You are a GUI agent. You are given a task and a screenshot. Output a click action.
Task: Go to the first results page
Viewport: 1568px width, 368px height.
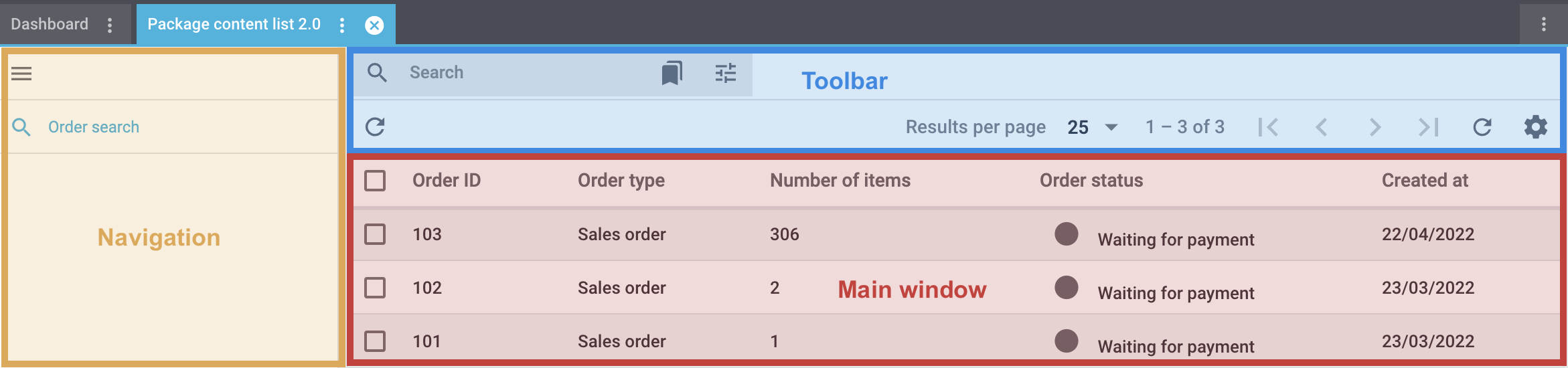[1268, 127]
